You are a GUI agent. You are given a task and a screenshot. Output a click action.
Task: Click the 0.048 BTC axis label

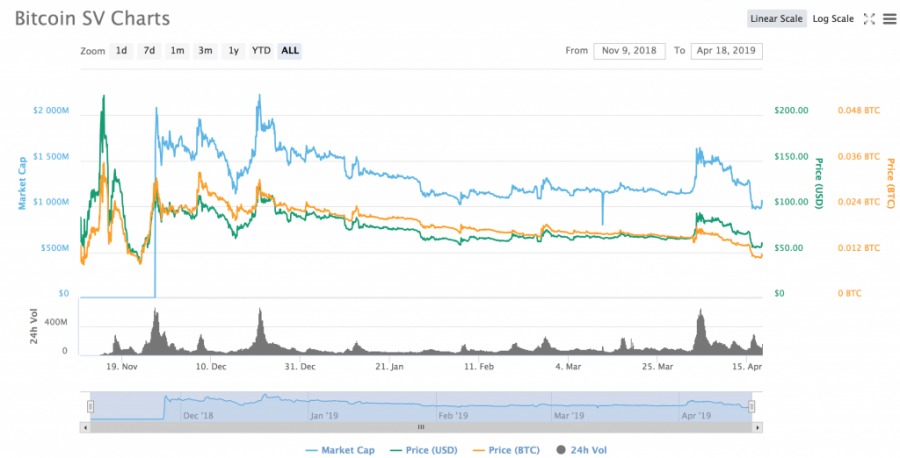[859, 110]
